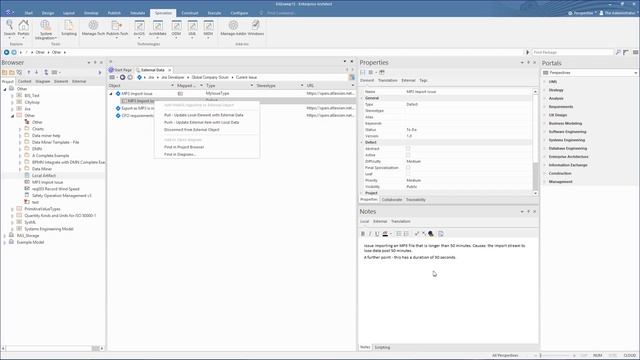The height and width of the screenshot is (360, 640).
Task: Click underline in the Notes toolbar
Action: (x=377, y=234)
